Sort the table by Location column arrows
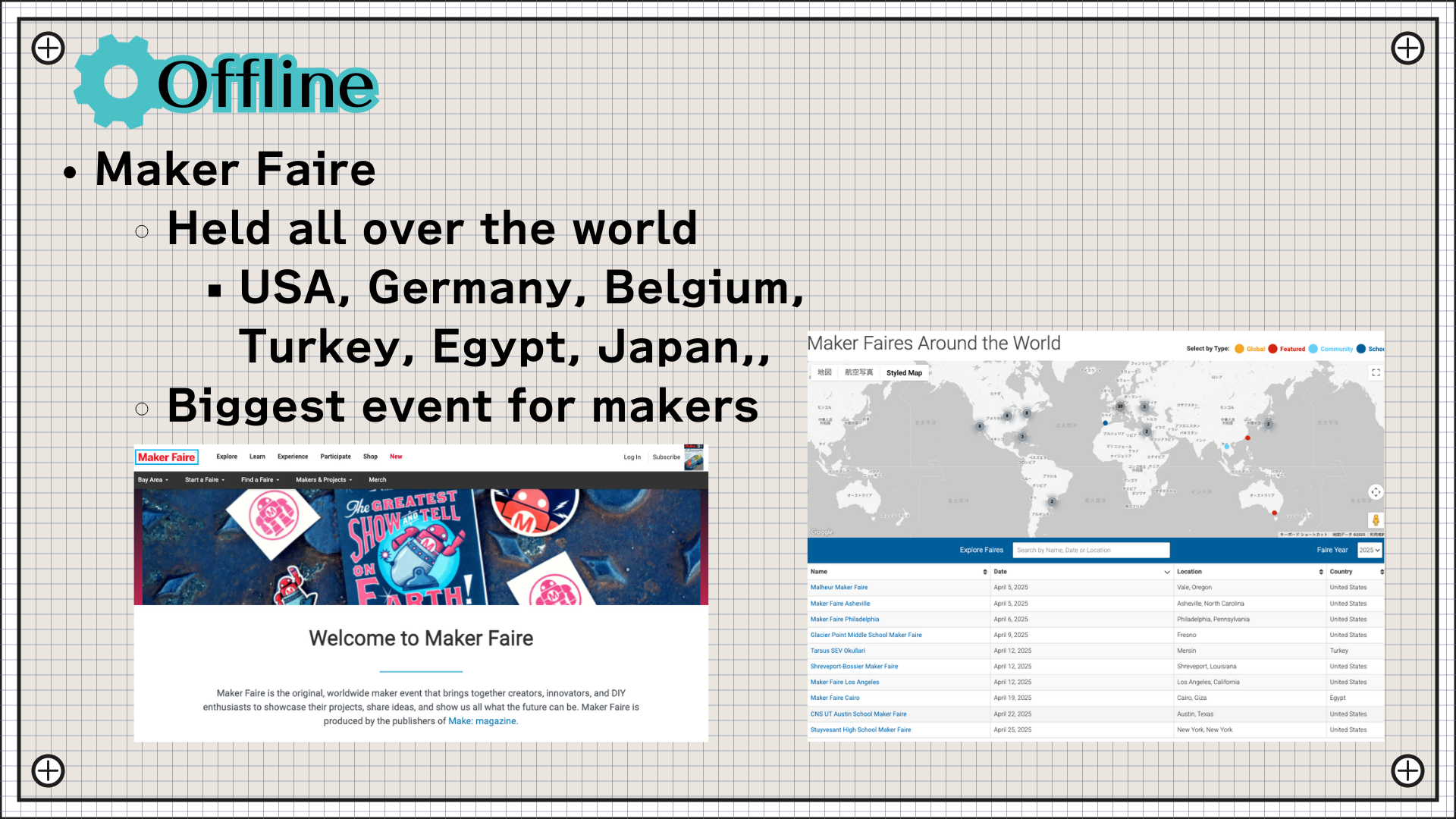1456x819 pixels. click(1321, 572)
